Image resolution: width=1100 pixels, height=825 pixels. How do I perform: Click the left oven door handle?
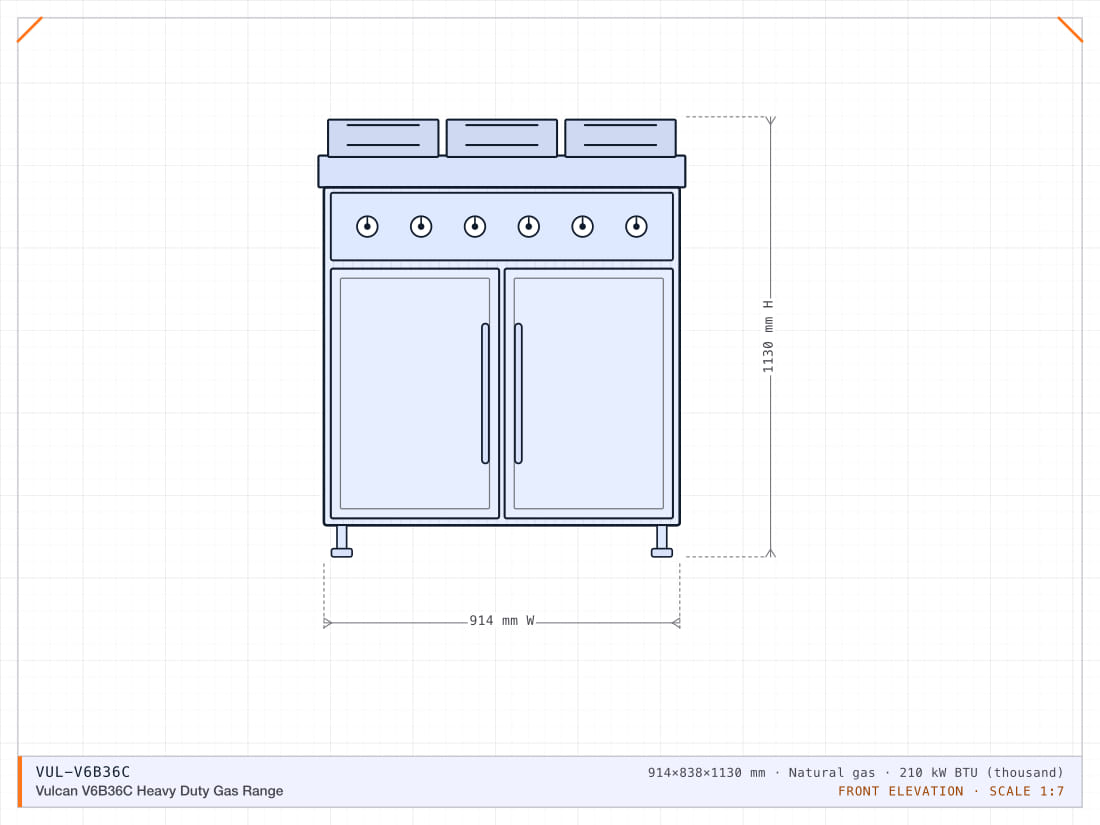tap(485, 394)
